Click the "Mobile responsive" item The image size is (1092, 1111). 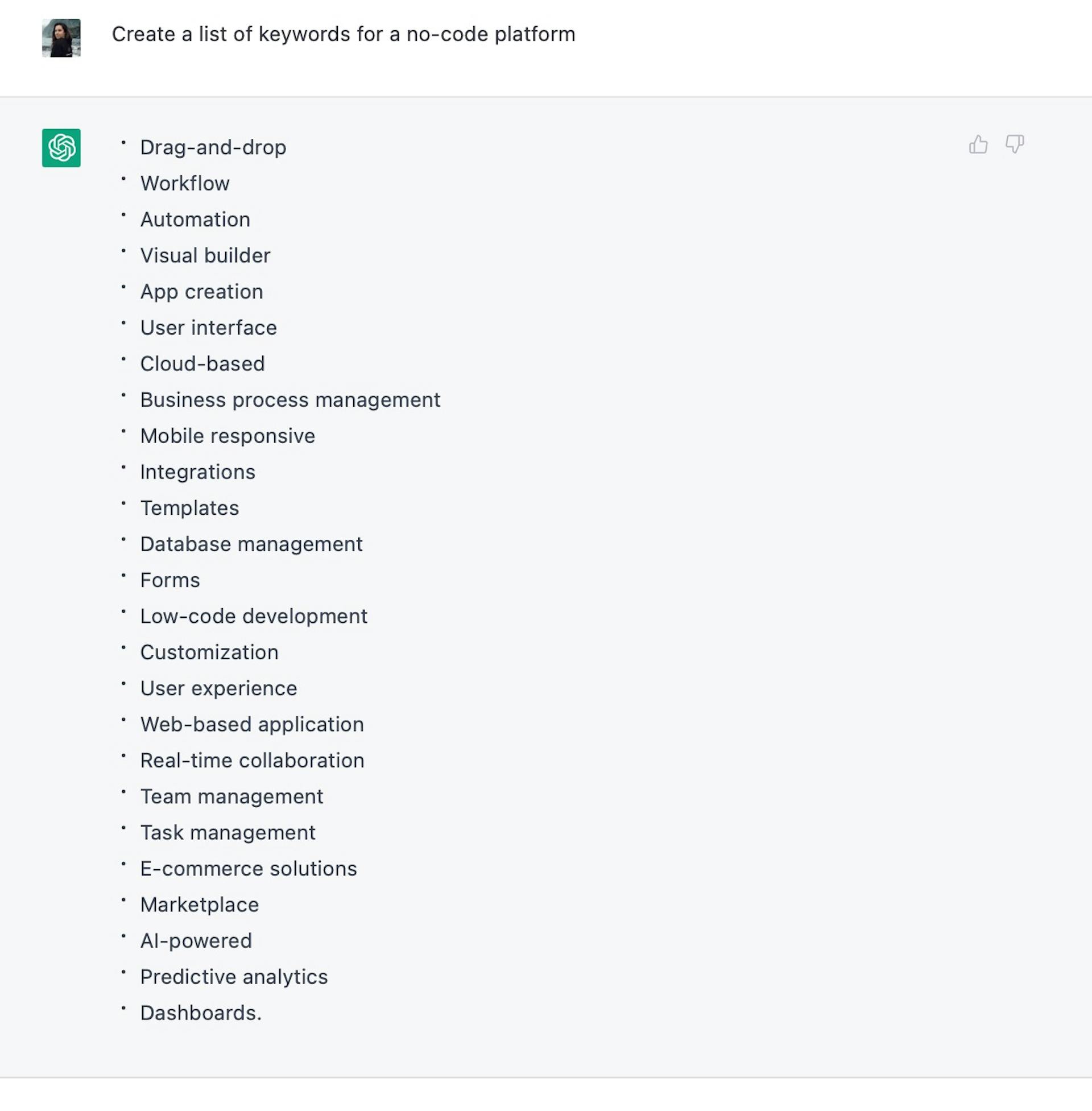(x=227, y=436)
